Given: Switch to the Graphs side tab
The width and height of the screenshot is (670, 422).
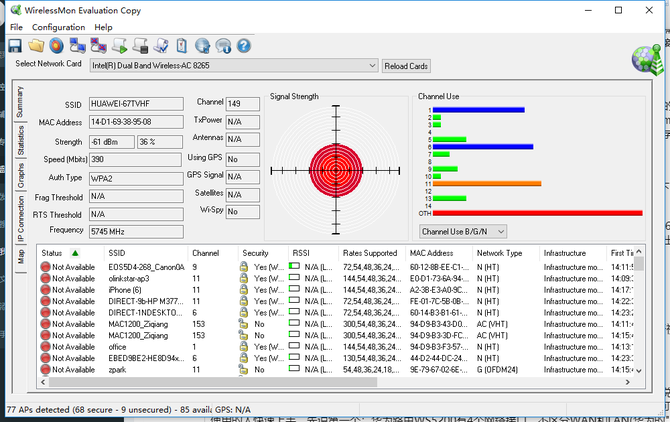Looking at the screenshot, I should click(20, 174).
